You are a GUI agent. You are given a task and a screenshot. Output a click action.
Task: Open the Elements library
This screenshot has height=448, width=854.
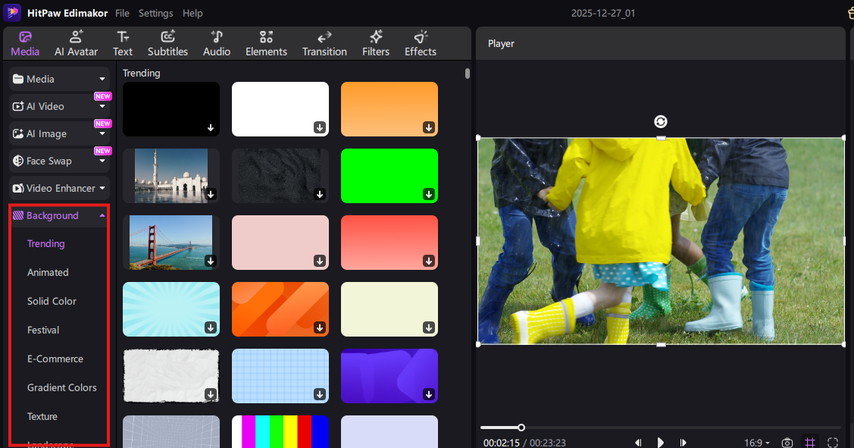[266, 44]
